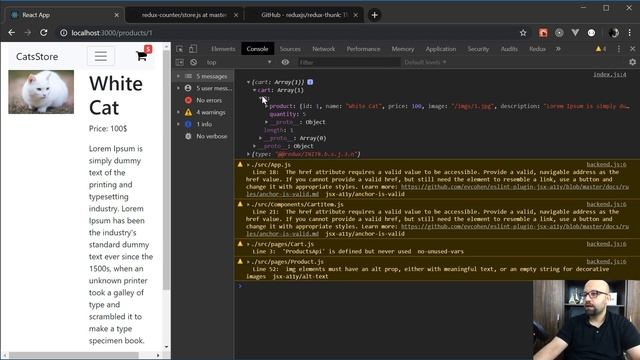Collapse the cart: Array(1) property
This screenshot has width=640, height=360.
[x=254, y=90]
